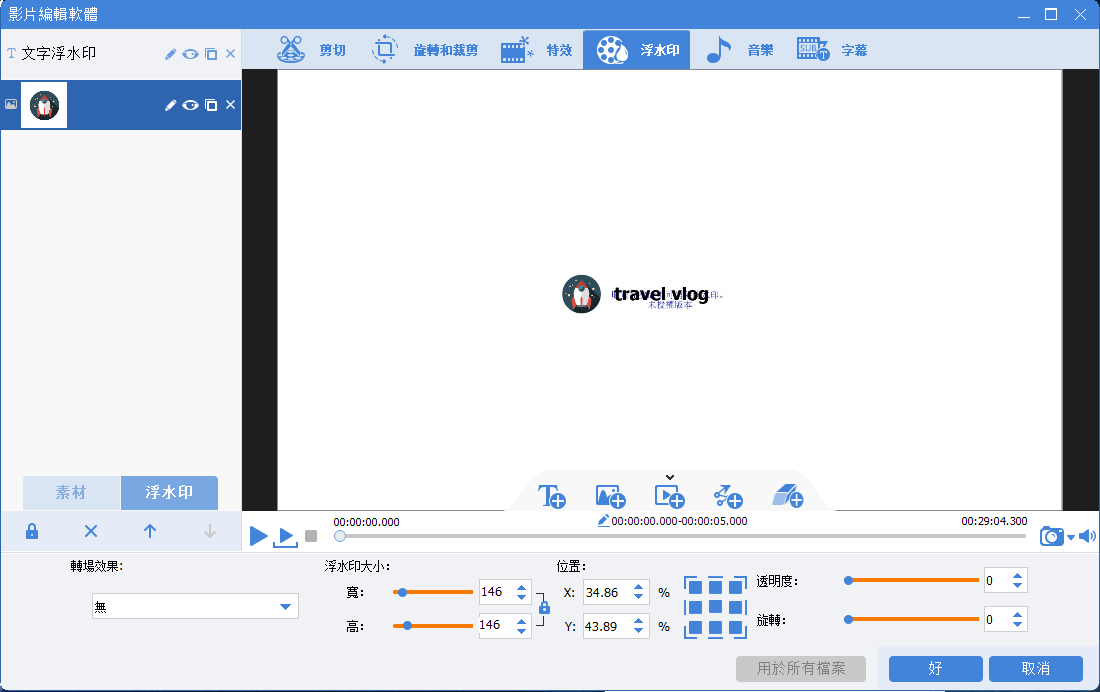Switch to the 素材 tab
The height and width of the screenshot is (692, 1100).
pyautogui.click(x=72, y=493)
